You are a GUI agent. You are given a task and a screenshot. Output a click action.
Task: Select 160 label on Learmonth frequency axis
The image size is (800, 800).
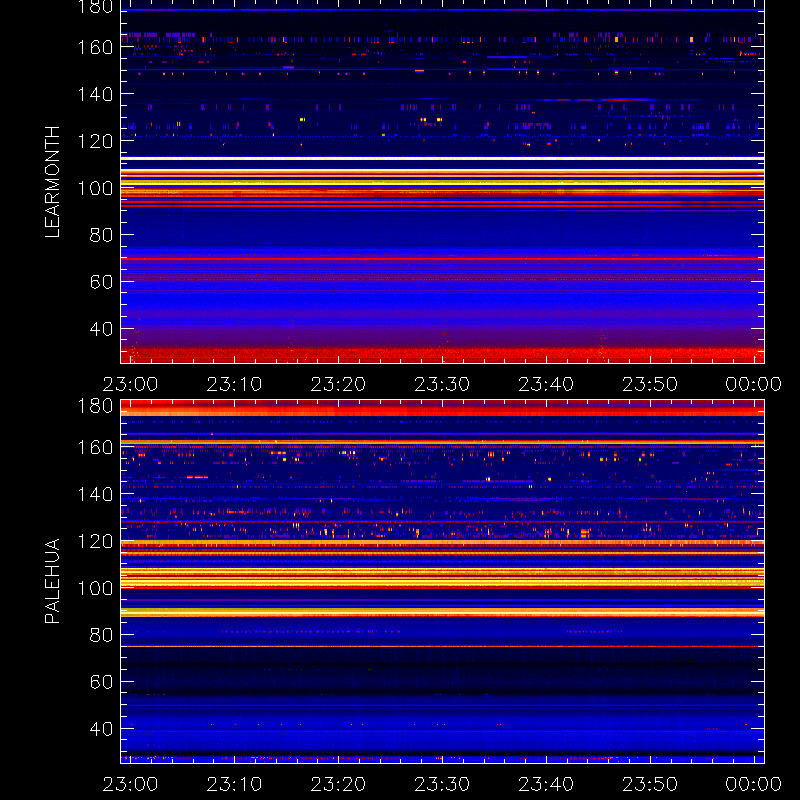(x=95, y=47)
